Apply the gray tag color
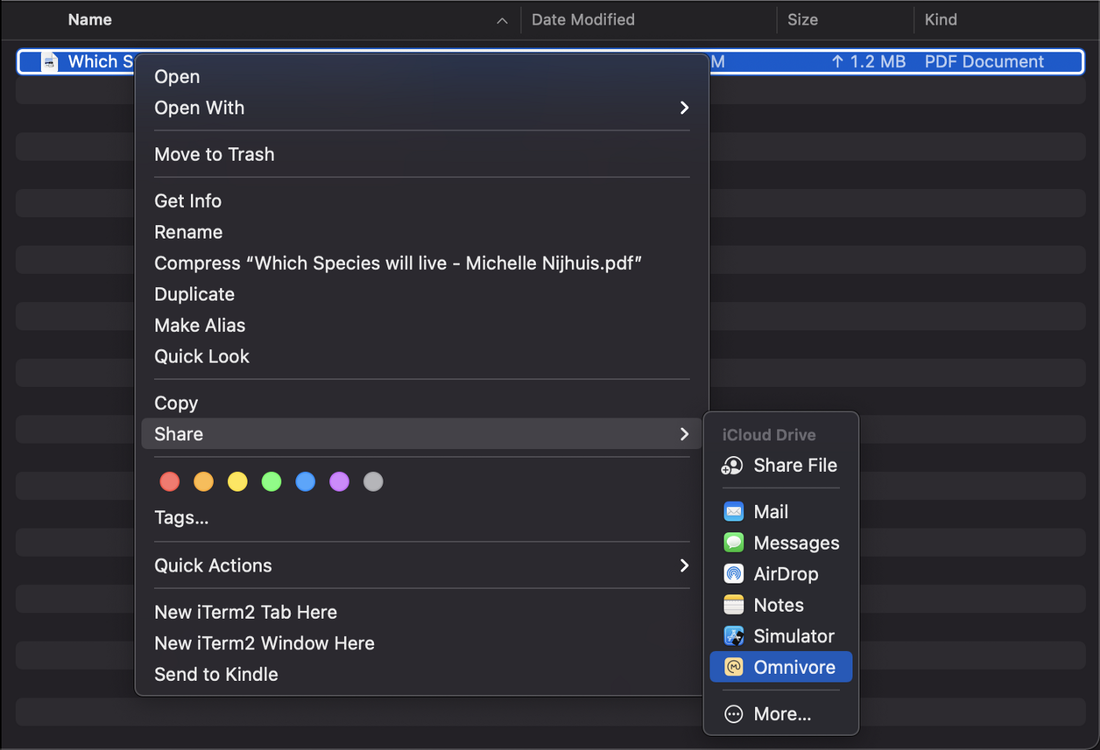This screenshot has height=750, width=1100. pyautogui.click(x=373, y=482)
